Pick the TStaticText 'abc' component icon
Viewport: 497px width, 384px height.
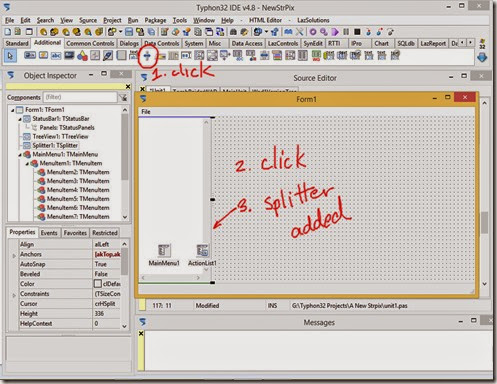click(x=56, y=55)
